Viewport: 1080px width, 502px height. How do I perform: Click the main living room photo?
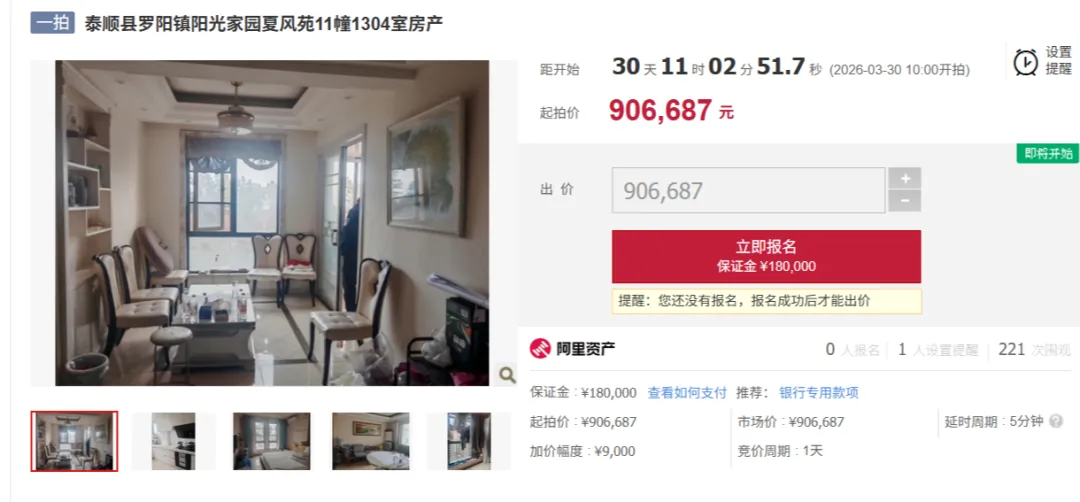273,223
